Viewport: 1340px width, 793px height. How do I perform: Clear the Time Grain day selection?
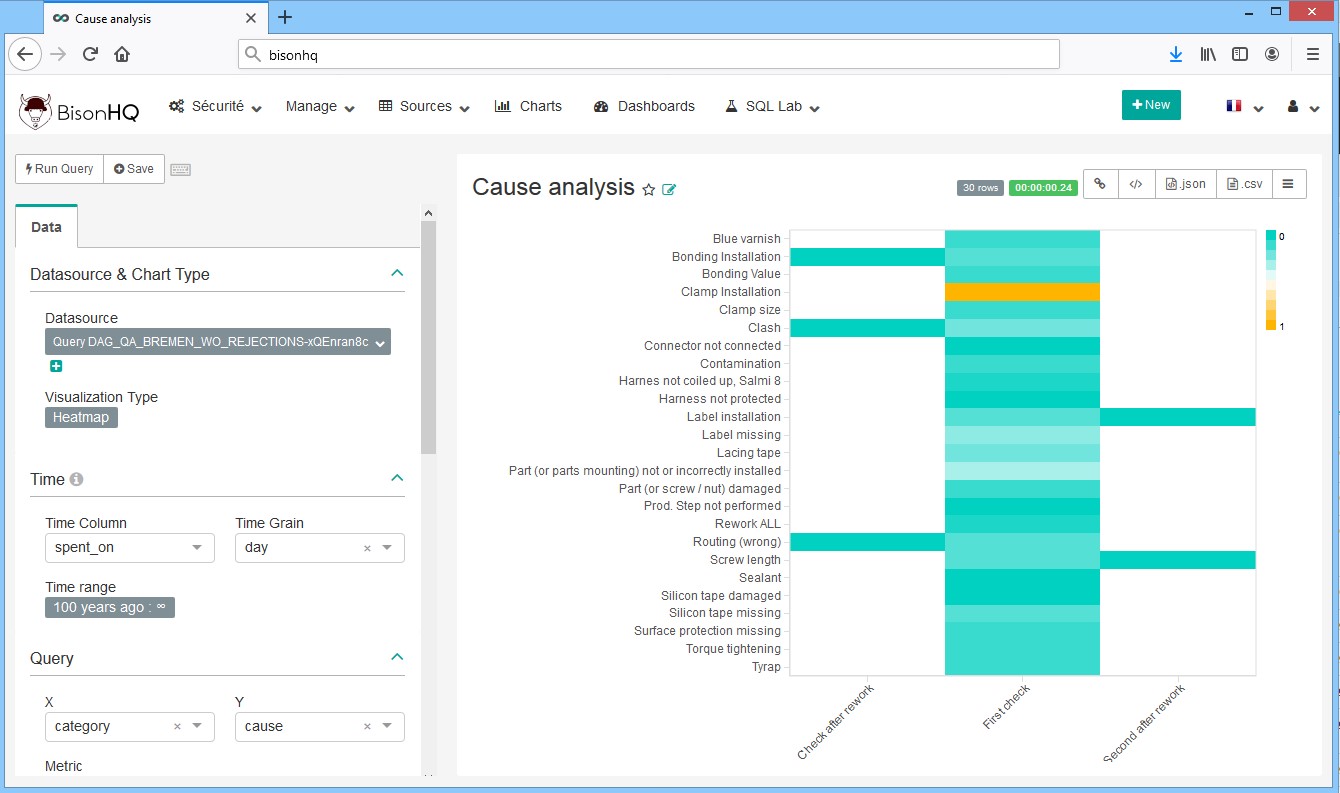pyautogui.click(x=367, y=548)
